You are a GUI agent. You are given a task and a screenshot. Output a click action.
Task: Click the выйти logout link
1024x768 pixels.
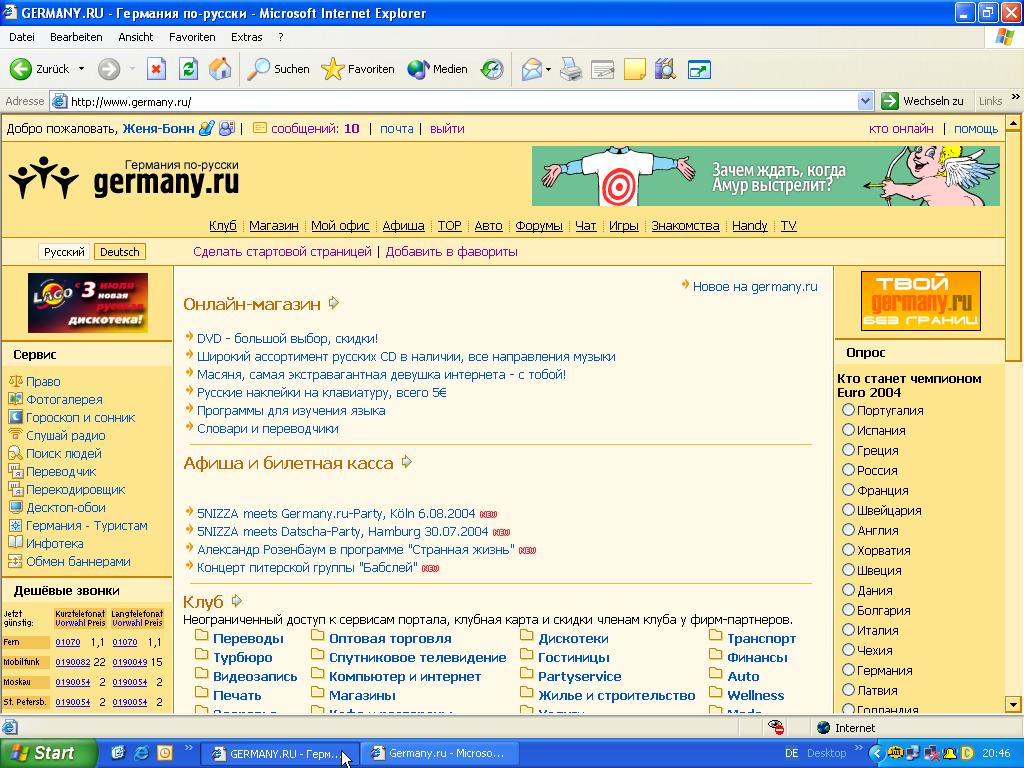(447, 129)
